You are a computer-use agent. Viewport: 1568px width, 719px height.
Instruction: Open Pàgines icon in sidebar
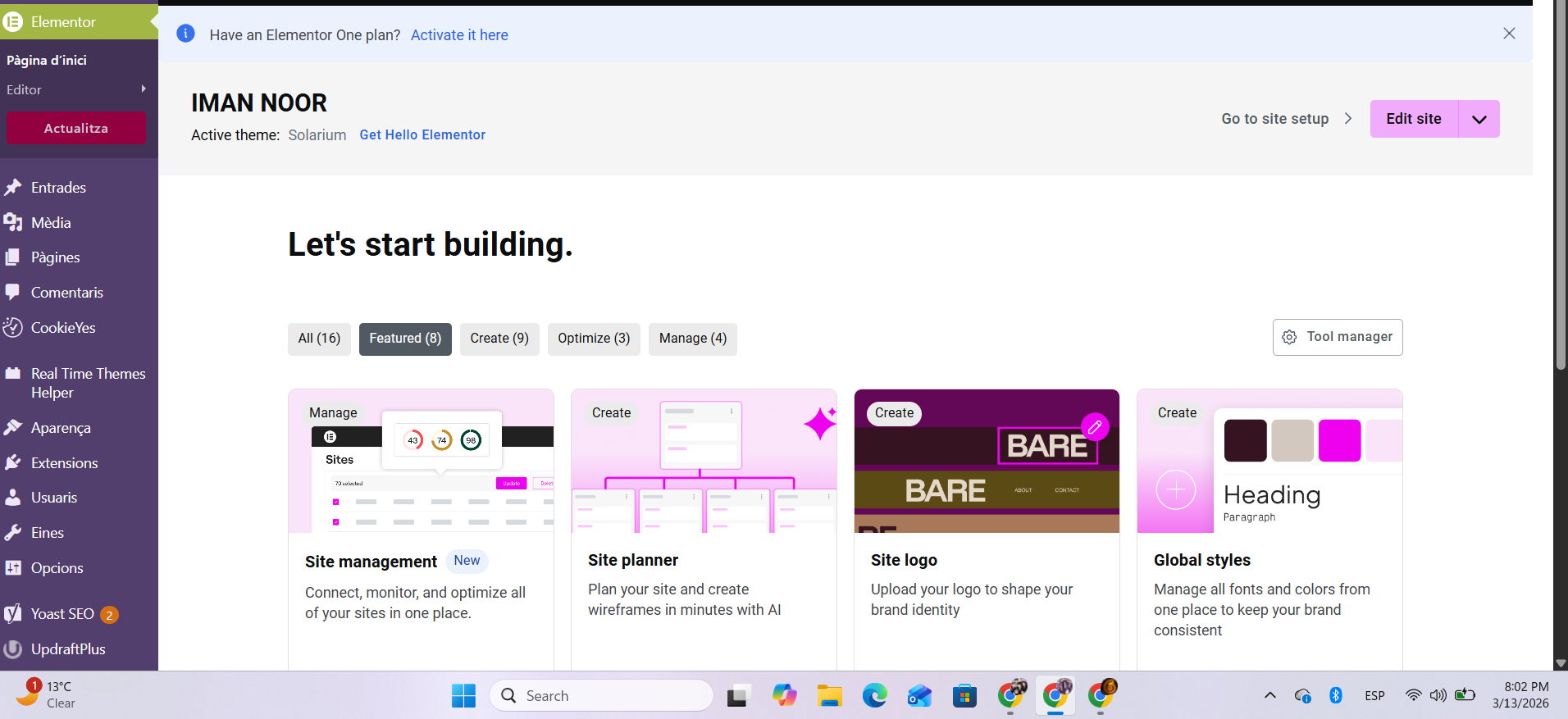coord(13,257)
